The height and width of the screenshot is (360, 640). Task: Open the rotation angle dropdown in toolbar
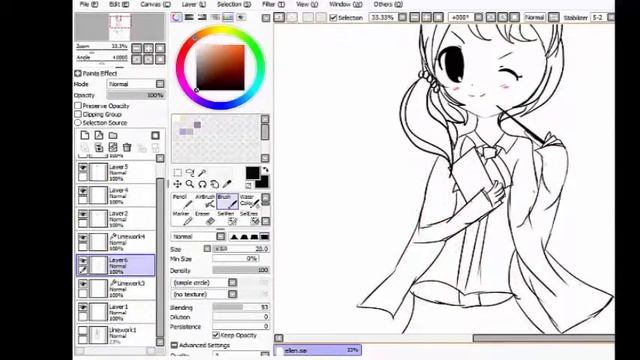479,17
